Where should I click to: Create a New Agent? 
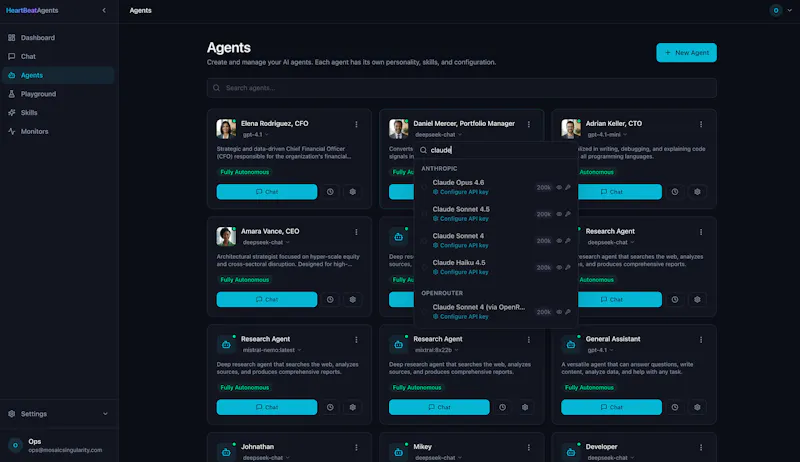686,53
